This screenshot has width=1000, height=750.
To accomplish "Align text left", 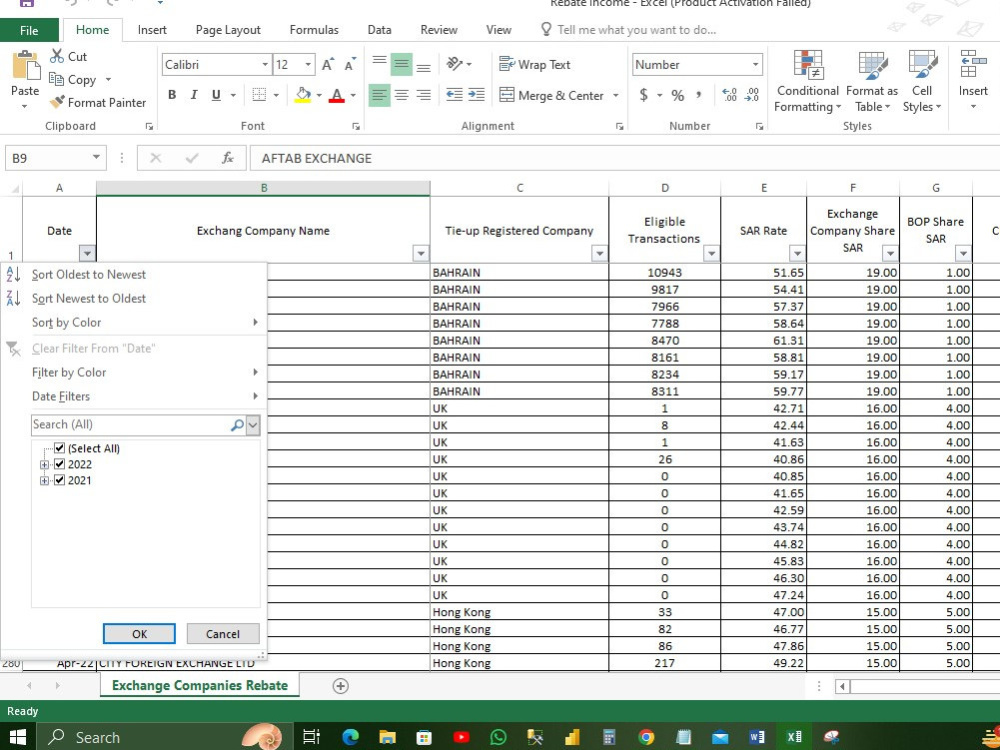I will [x=379, y=95].
